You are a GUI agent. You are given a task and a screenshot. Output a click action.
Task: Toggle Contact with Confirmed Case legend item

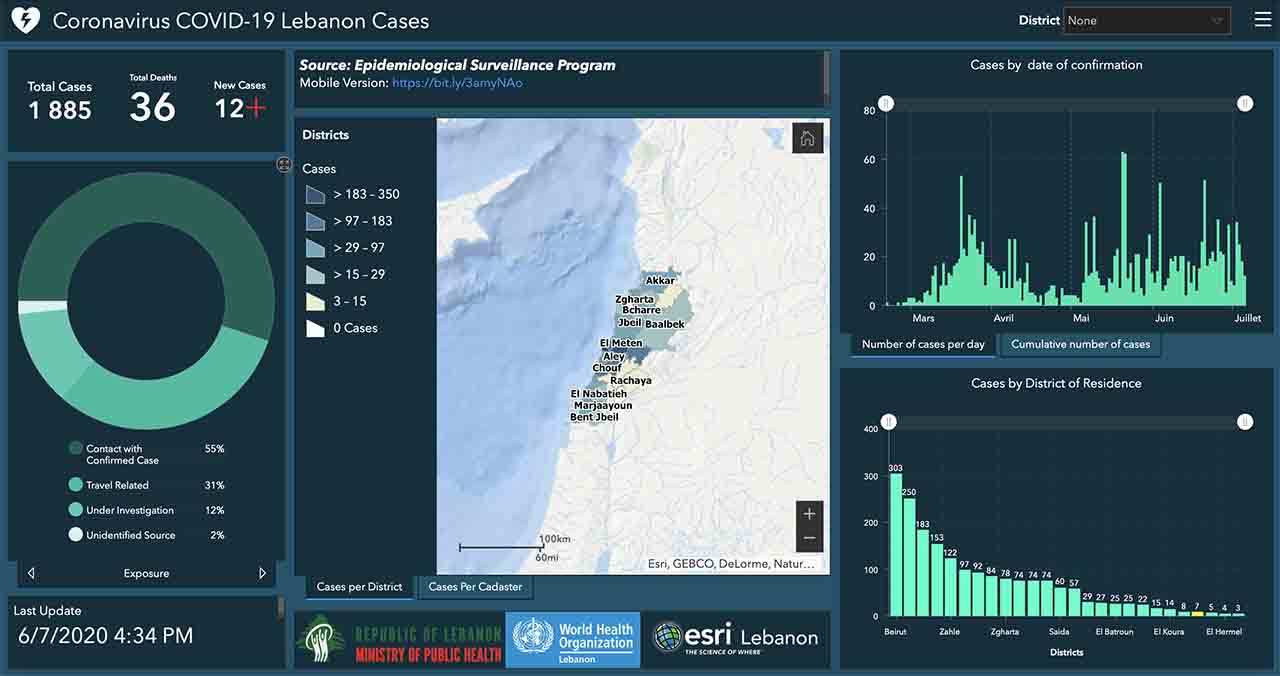tap(76, 449)
